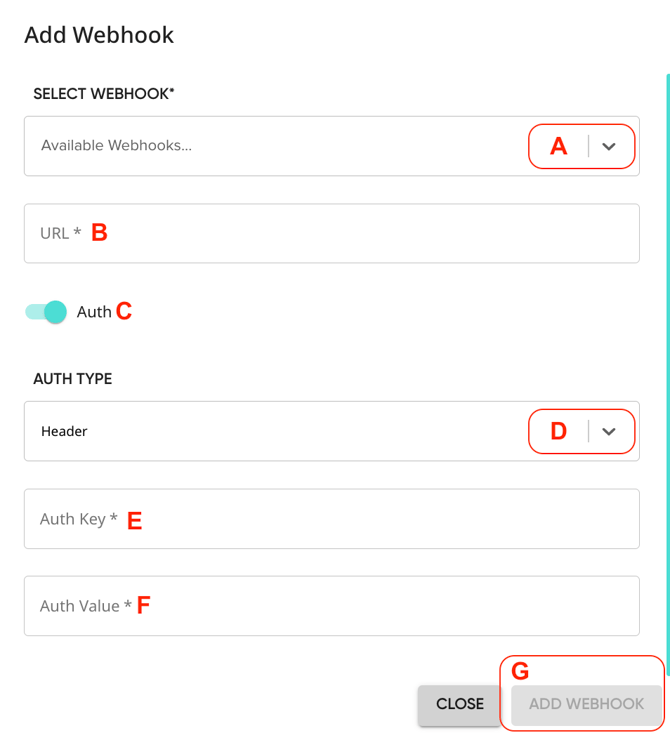Click the "SELECT WEBHOOK*" field label

104,93
